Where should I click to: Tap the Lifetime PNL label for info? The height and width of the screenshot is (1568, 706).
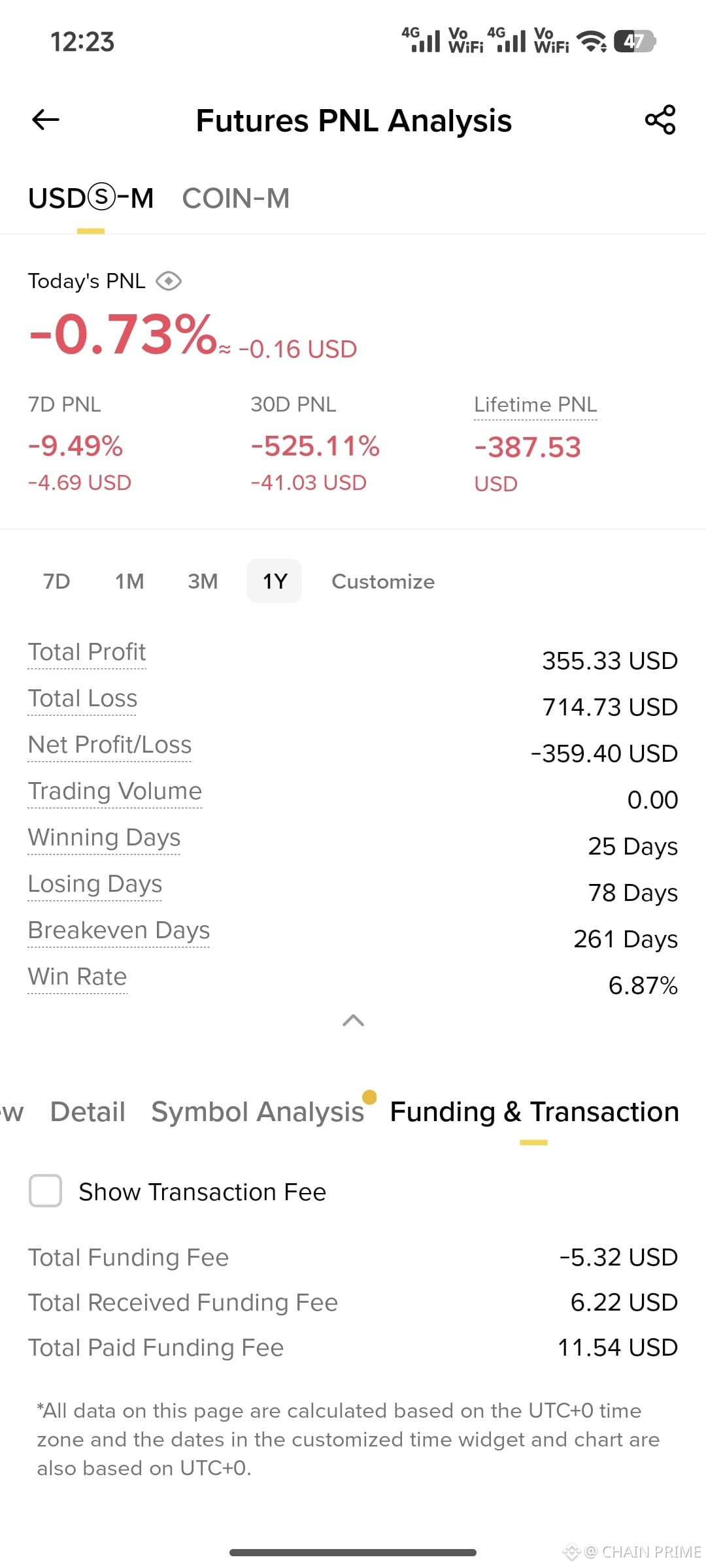535,404
